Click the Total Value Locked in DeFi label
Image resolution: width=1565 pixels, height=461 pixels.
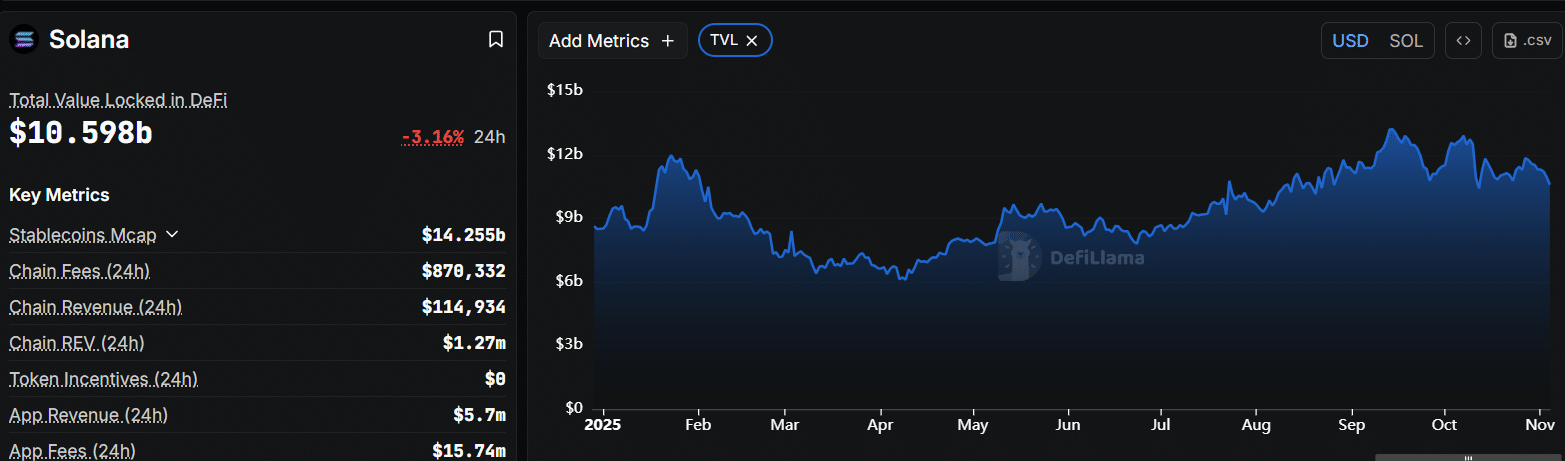pos(119,100)
